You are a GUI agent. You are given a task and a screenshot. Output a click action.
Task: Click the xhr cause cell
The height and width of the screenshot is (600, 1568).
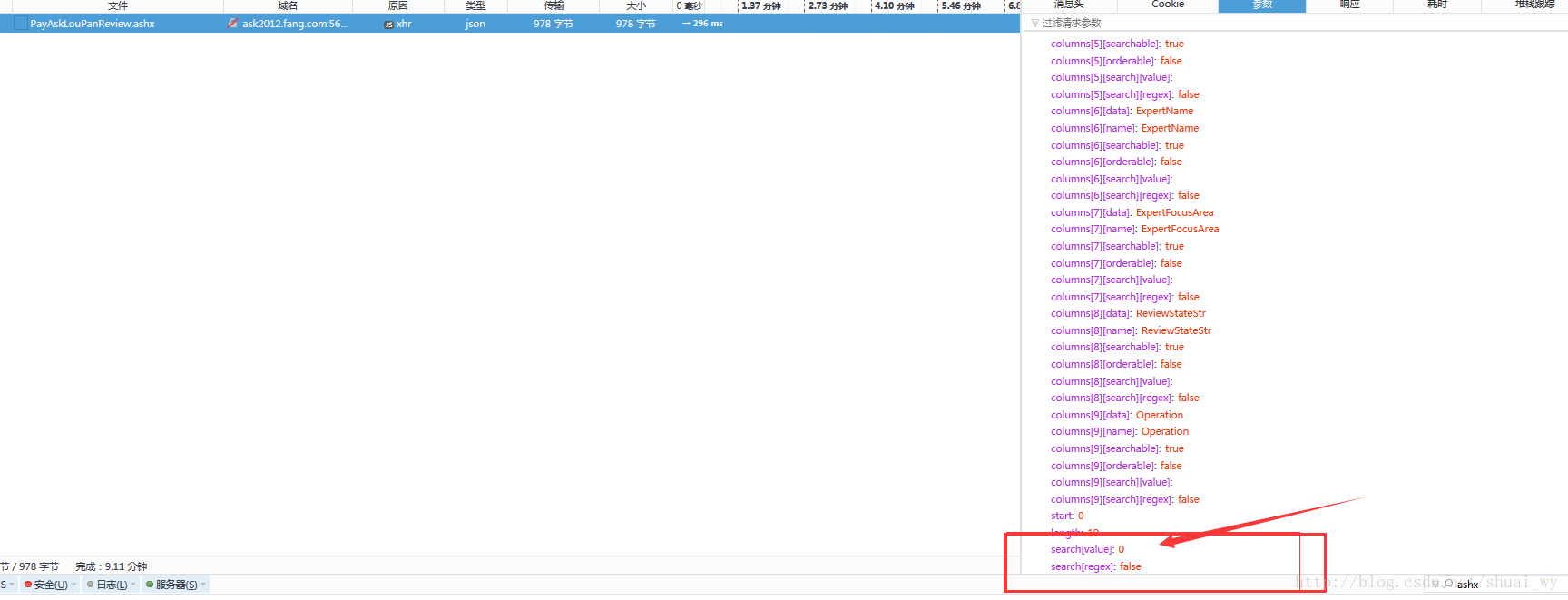(404, 24)
